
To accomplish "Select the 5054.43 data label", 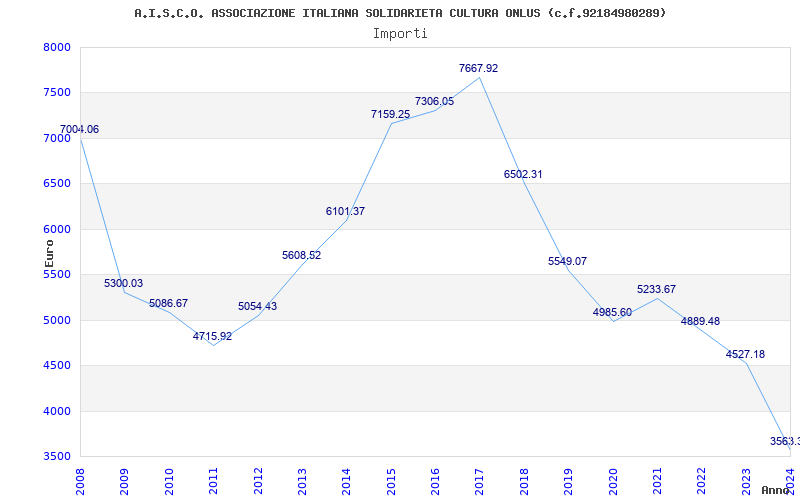I will tap(257, 307).
